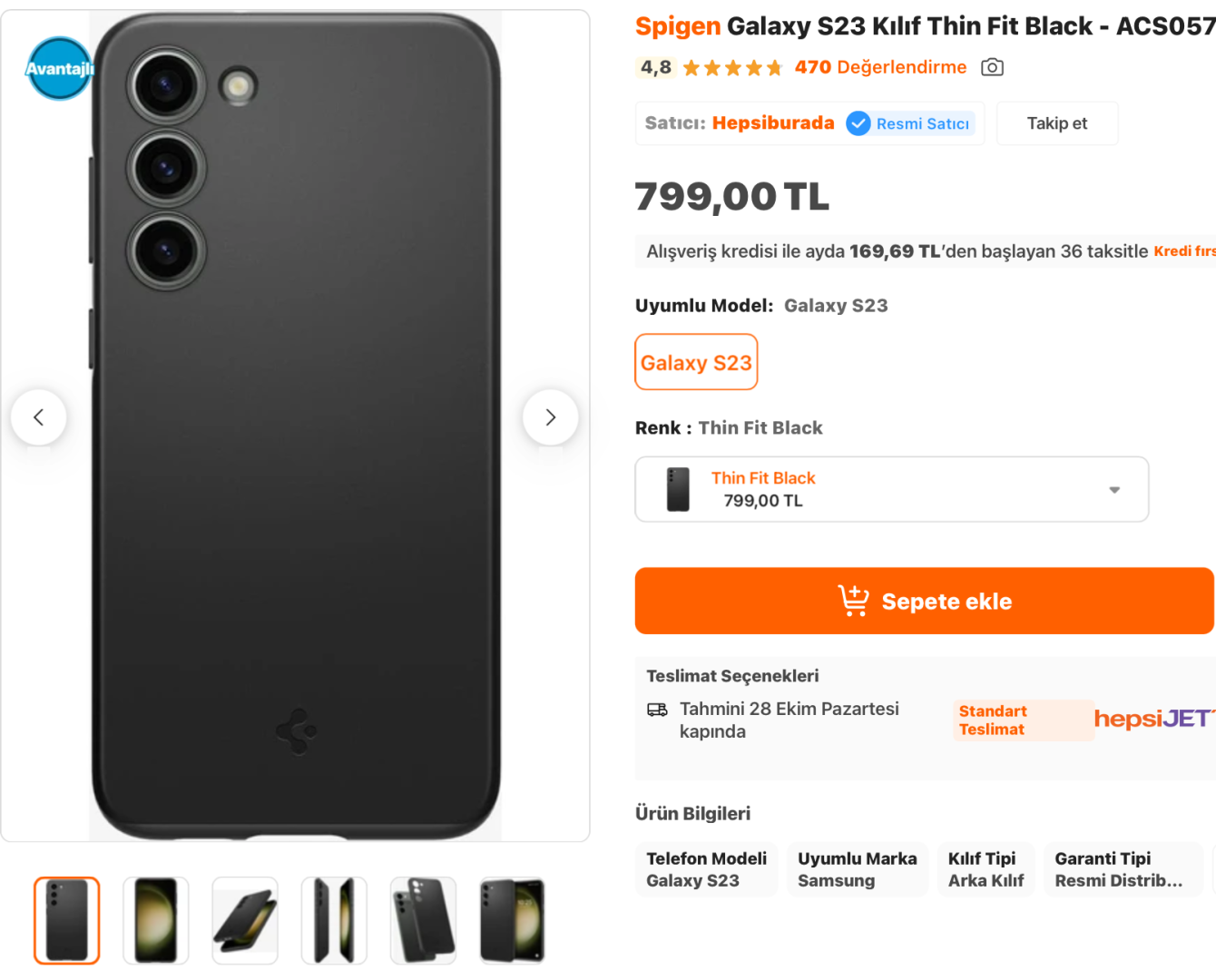Click the color dropdown arrow
Viewport: 1216px width, 980px height.
pyautogui.click(x=1114, y=490)
